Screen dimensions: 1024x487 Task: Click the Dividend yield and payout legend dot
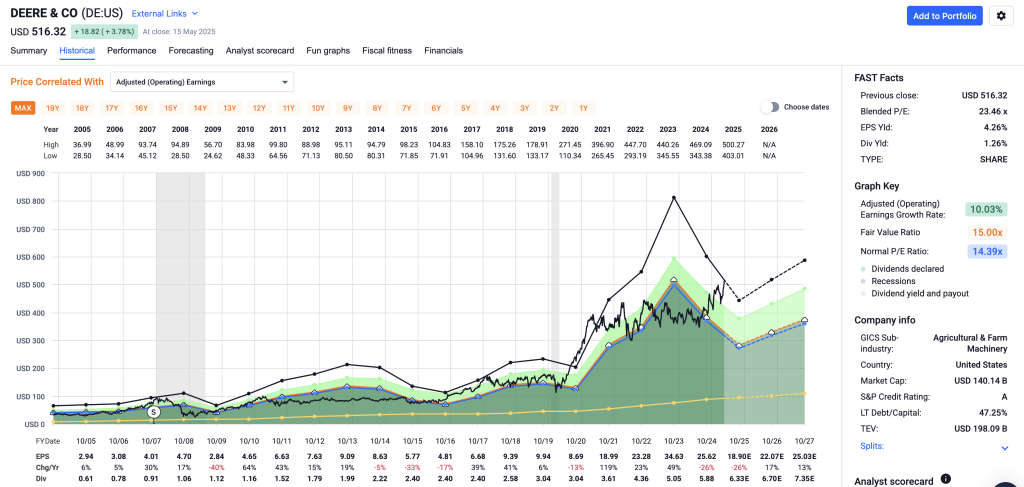click(x=862, y=294)
